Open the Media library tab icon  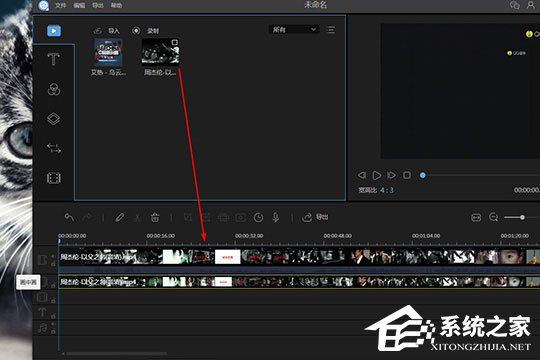[54, 31]
